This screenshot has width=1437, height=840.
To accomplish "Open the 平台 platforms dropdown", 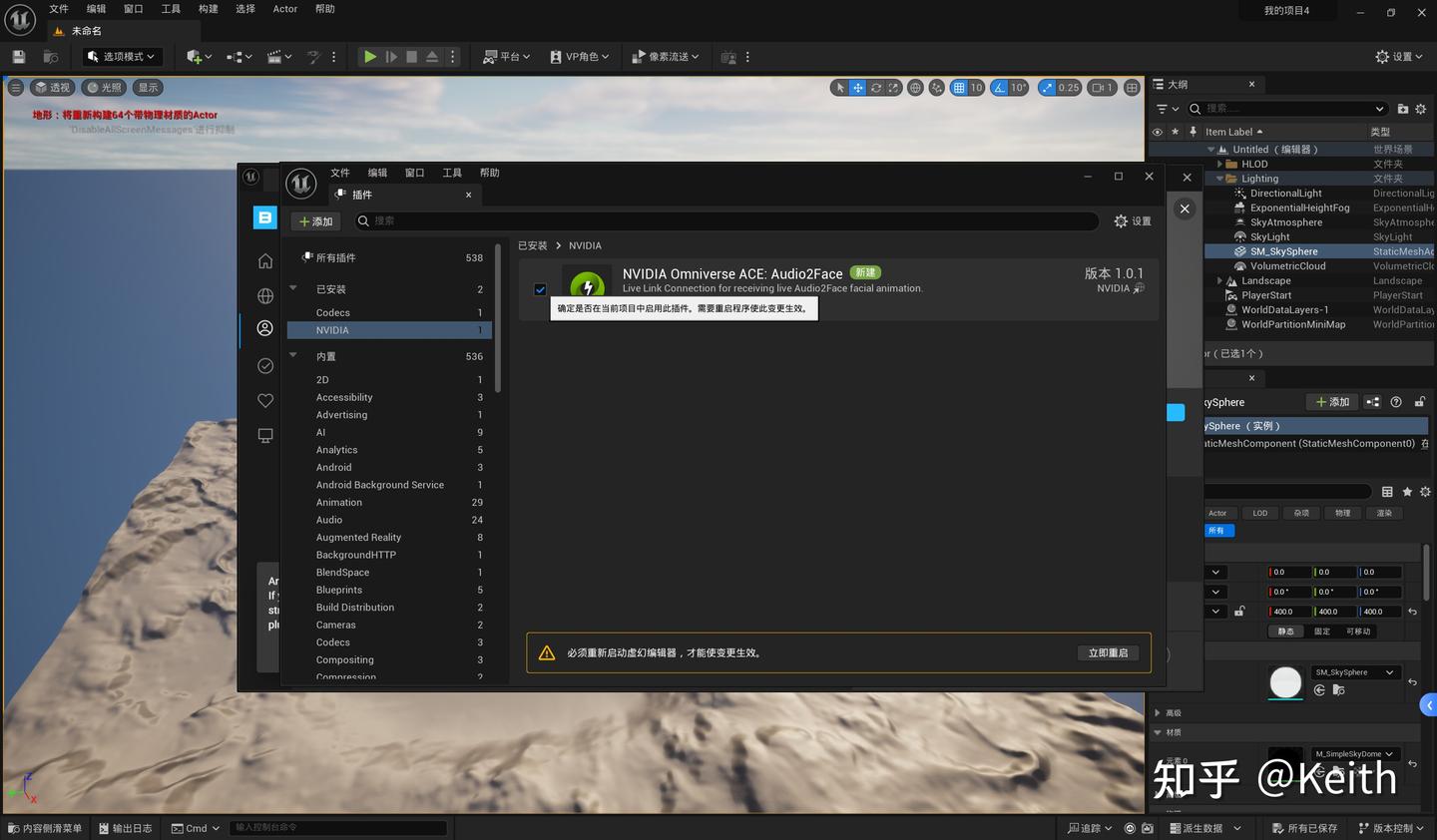I will 505,57.
